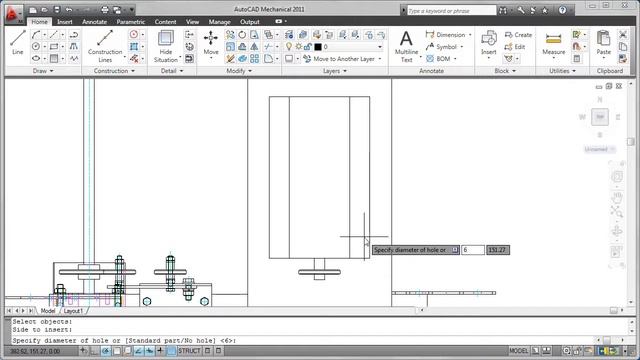Choose the Rectangle draw tool
Image resolution: width=640 pixels, height=360 pixels.
[x=54, y=47]
